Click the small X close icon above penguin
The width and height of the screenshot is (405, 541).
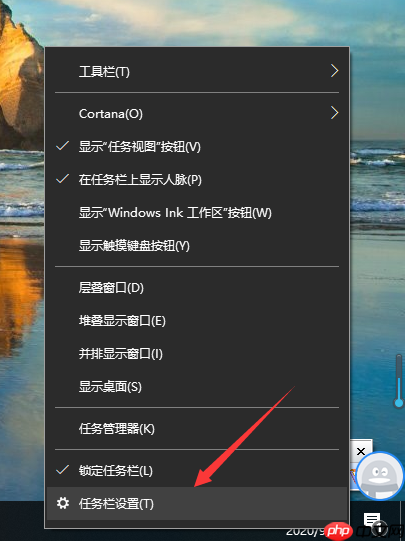pos(361,451)
